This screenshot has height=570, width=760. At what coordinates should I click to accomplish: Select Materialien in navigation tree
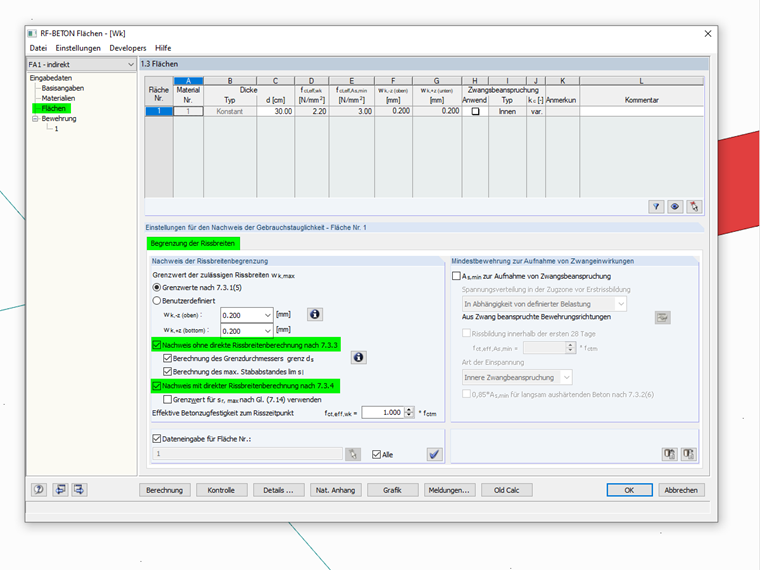(58, 98)
